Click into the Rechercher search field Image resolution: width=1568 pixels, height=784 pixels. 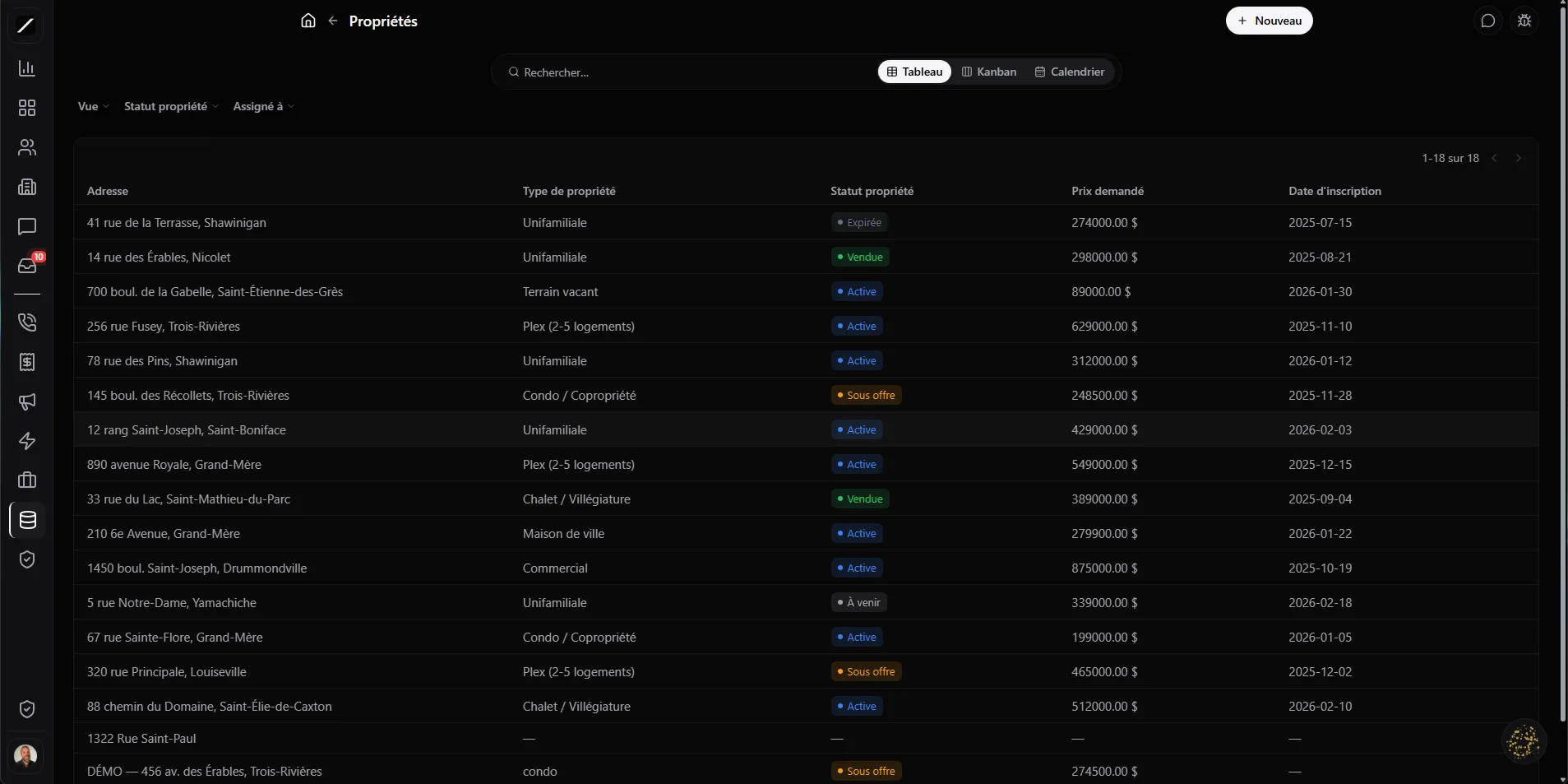click(691, 72)
